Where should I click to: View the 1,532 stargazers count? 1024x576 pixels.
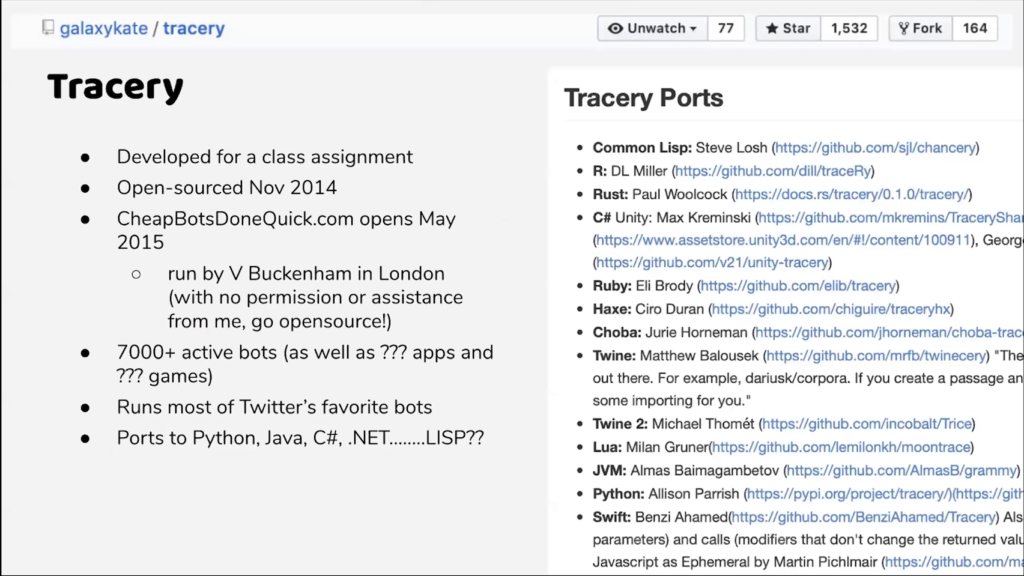(x=849, y=28)
